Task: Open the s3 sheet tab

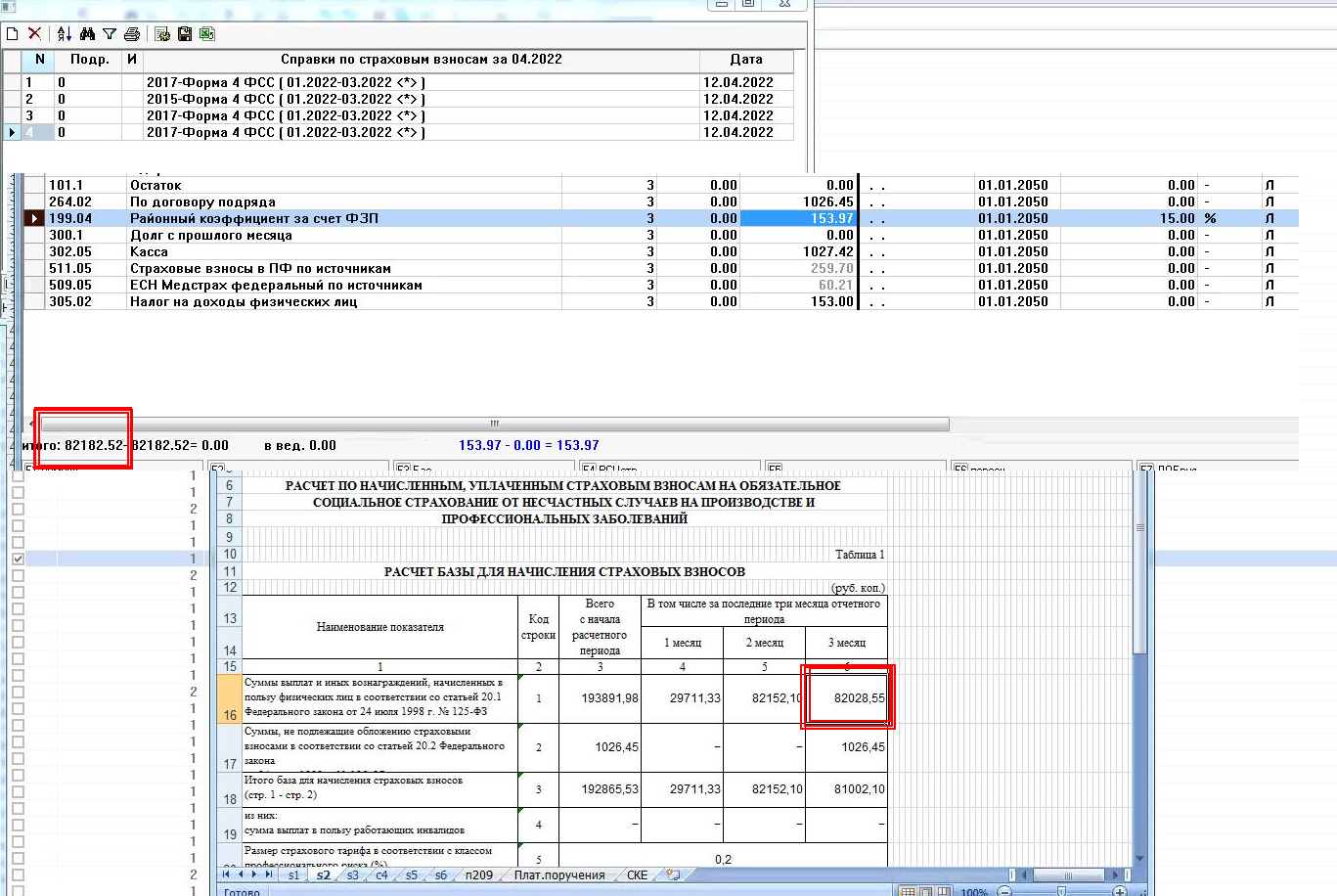Action: point(352,875)
